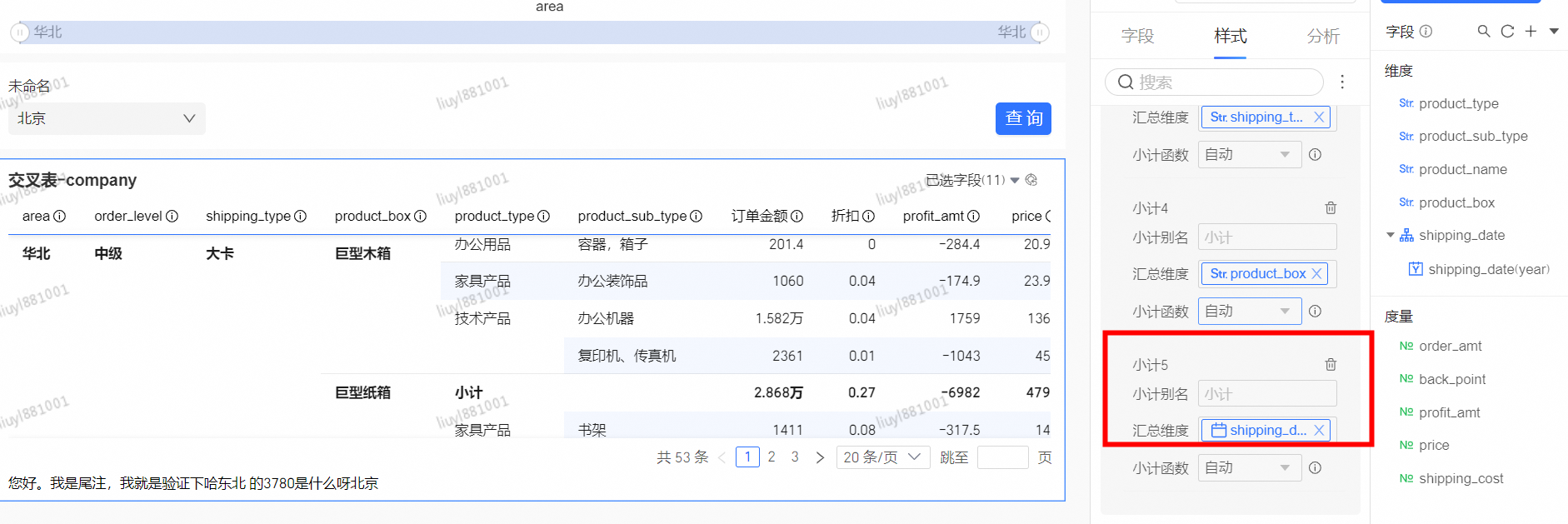1568x524 pixels.
Task: Click the 查询 button
Action: click(1023, 118)
